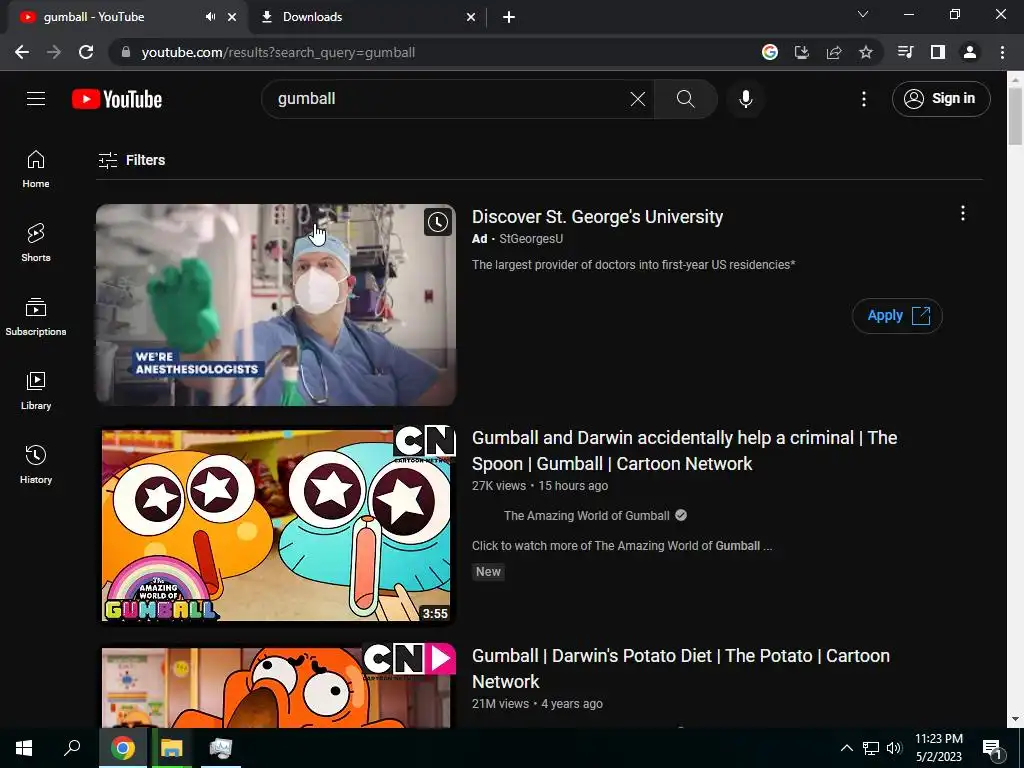This screenshot has width=1024, height=768.
Task: Open the Home sidebar section
Action: click(x=36, y=169)
